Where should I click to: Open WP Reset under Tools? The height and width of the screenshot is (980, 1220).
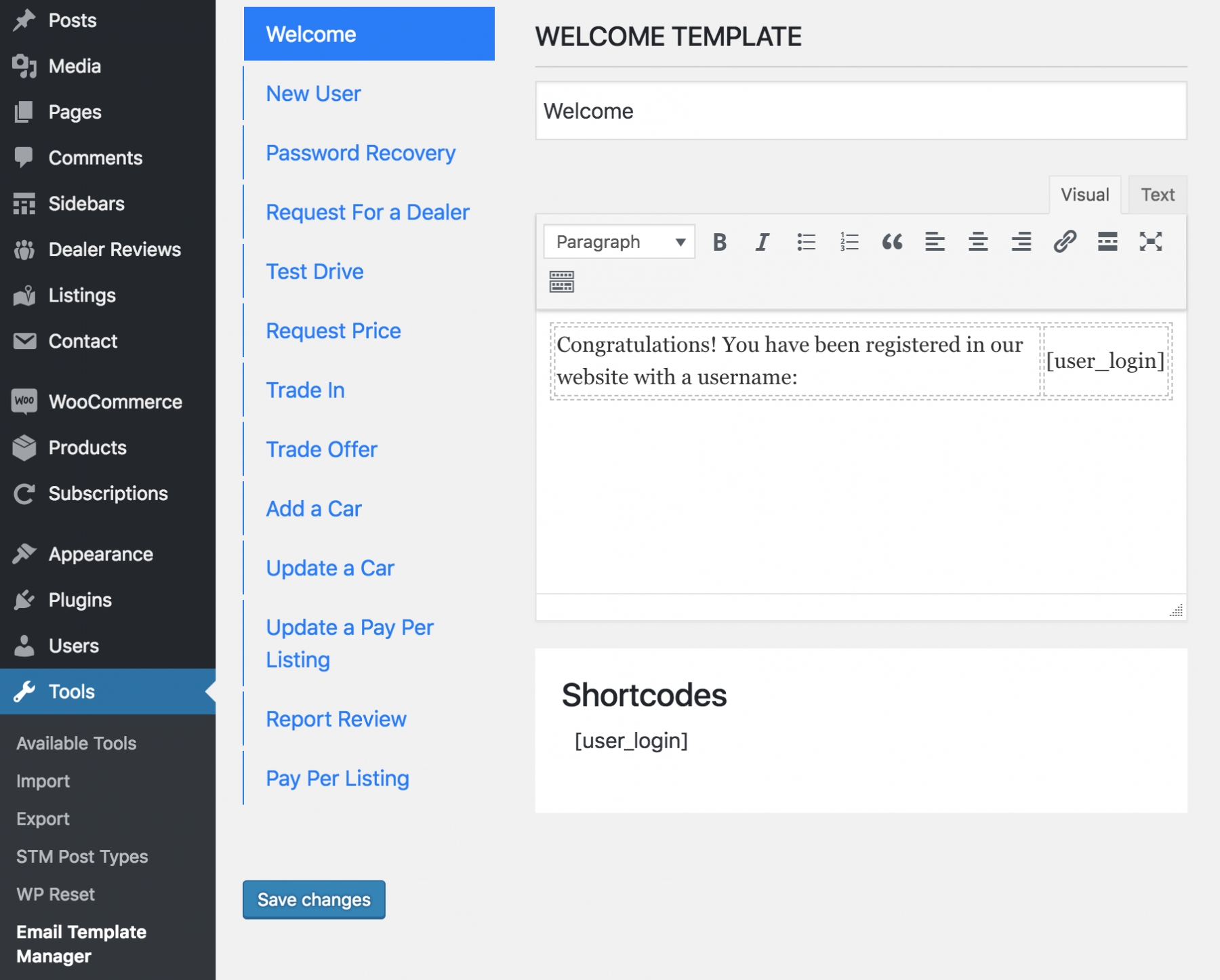coord(56,894)
